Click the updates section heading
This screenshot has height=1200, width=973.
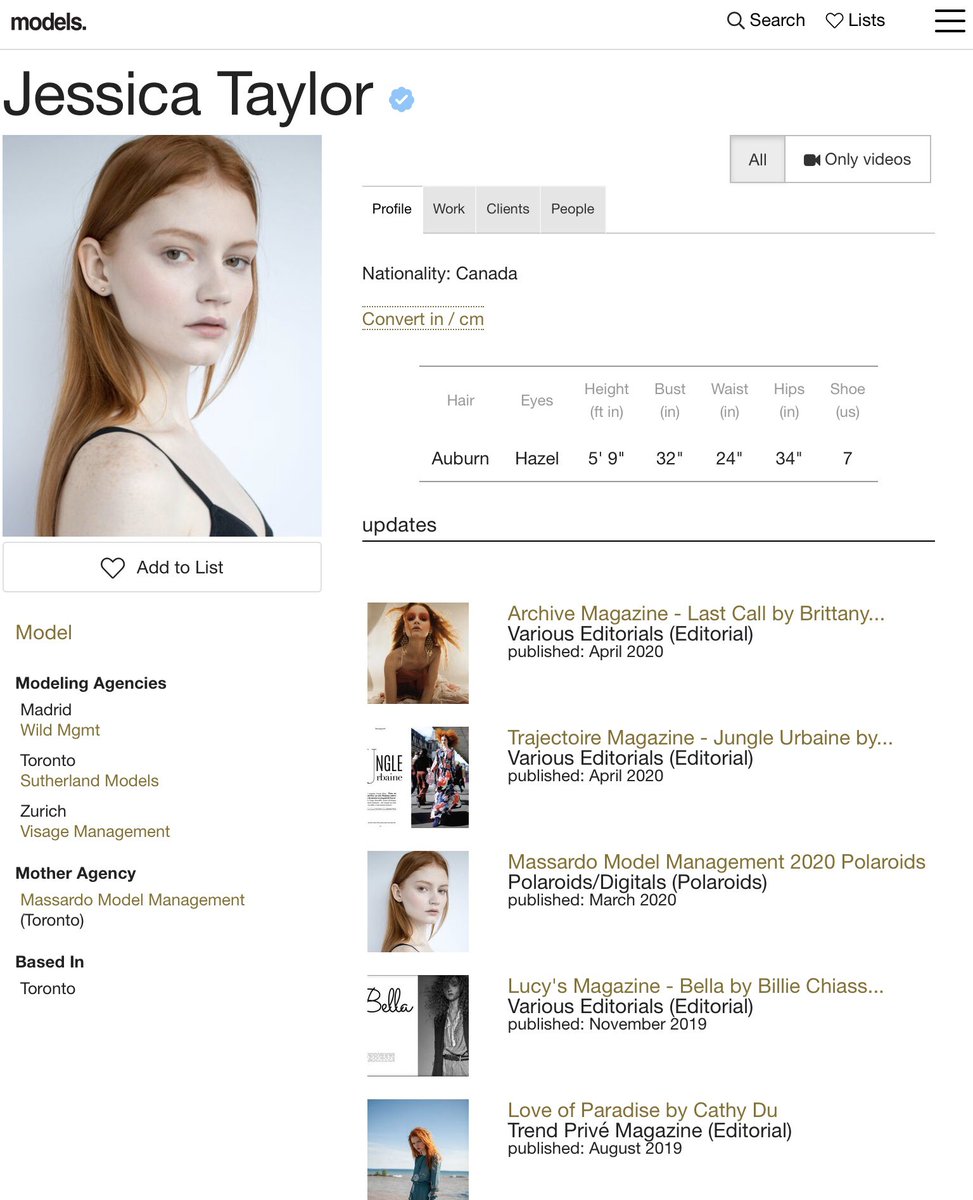pos(399,525)
